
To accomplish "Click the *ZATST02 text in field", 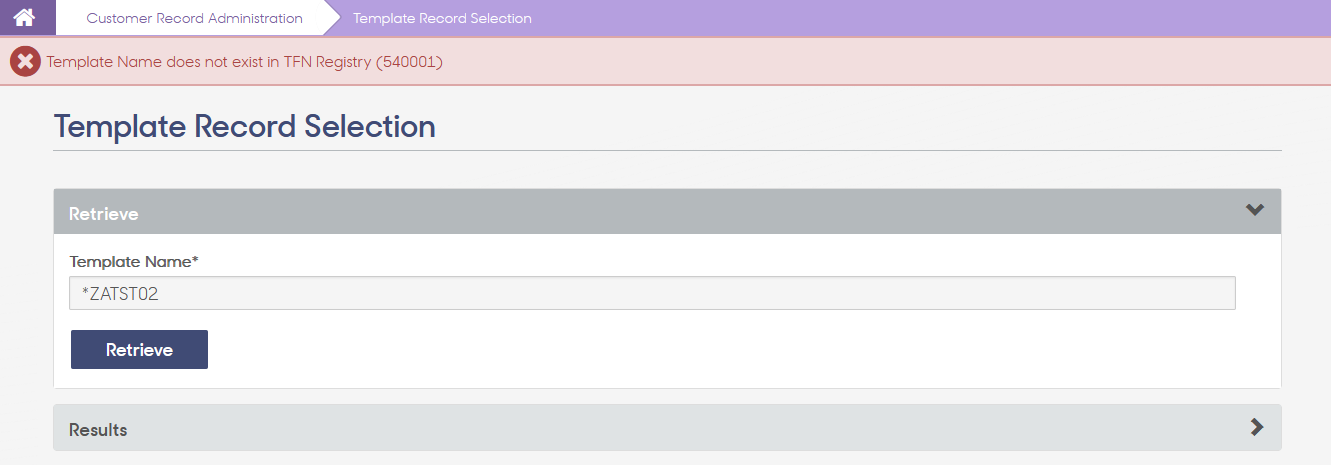I will (x=119, y=293).
